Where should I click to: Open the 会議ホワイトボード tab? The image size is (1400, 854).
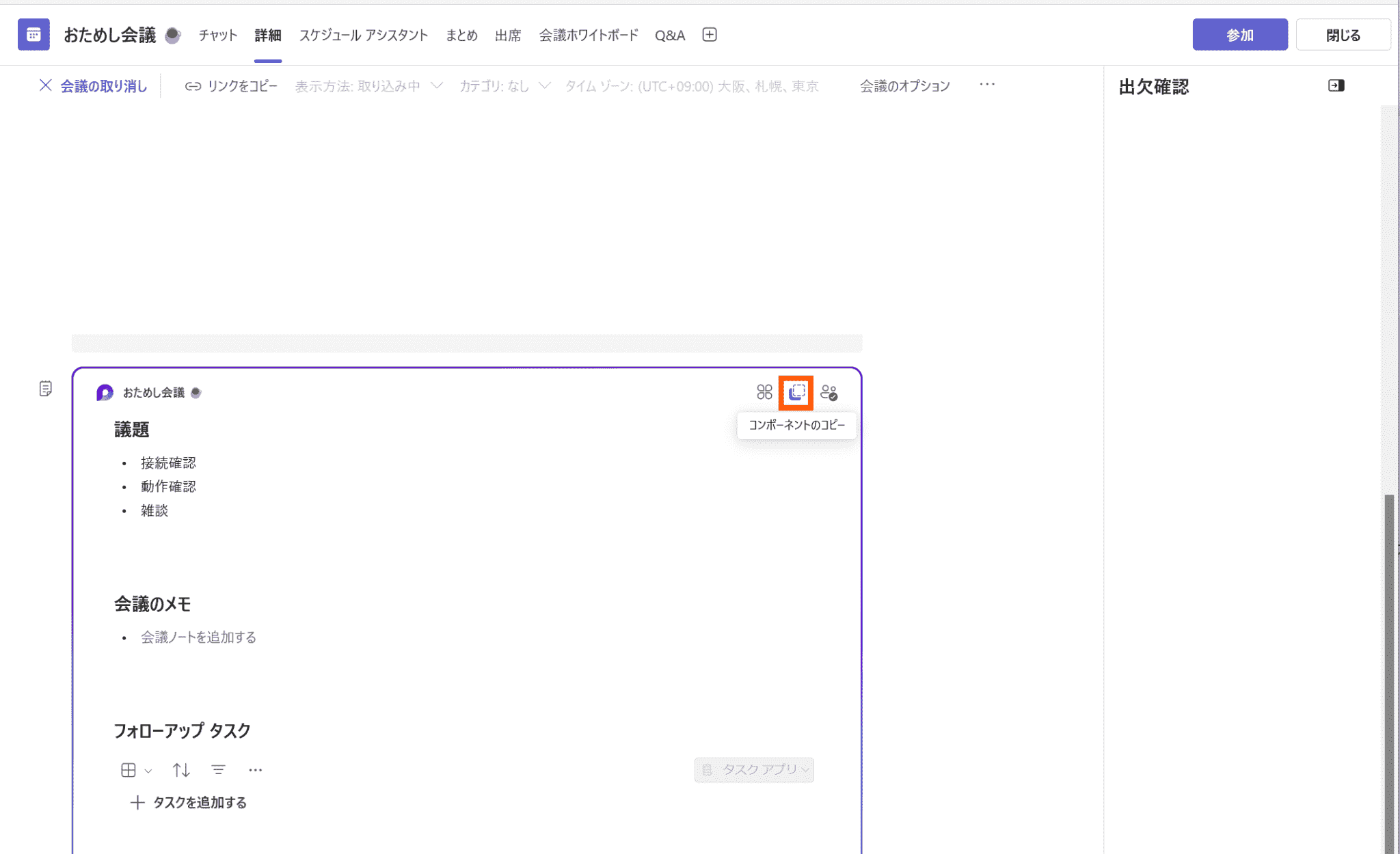(589, 36)
